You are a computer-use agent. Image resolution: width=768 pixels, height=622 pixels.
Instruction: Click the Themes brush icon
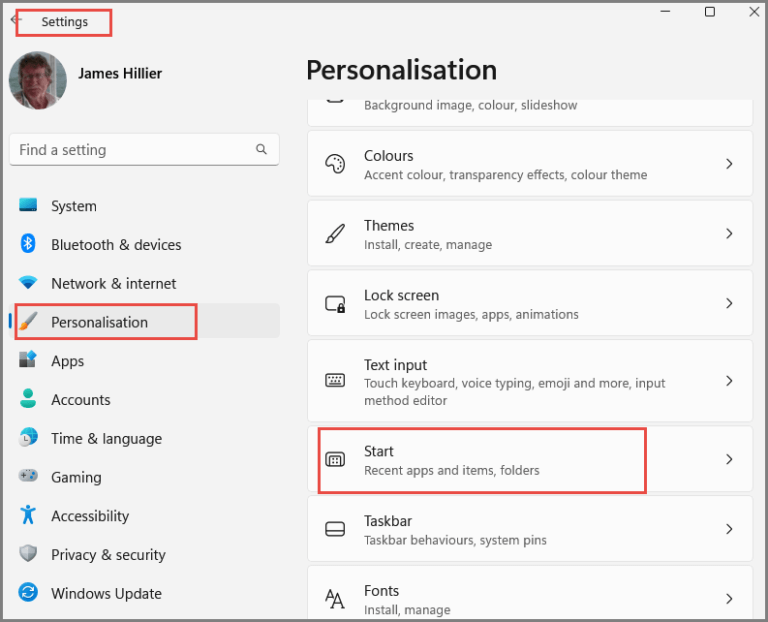click(335, 234)
